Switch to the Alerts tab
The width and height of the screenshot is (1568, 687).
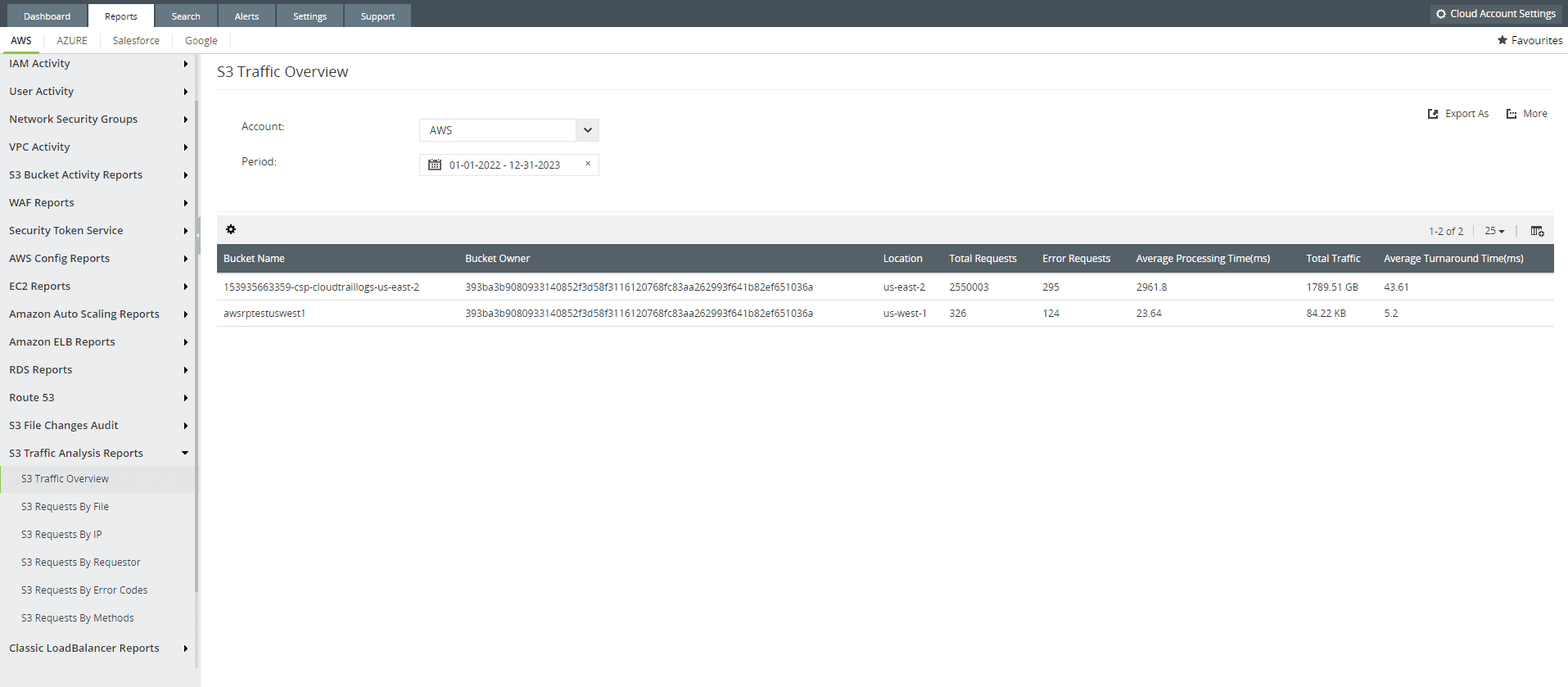click(246, 16)
